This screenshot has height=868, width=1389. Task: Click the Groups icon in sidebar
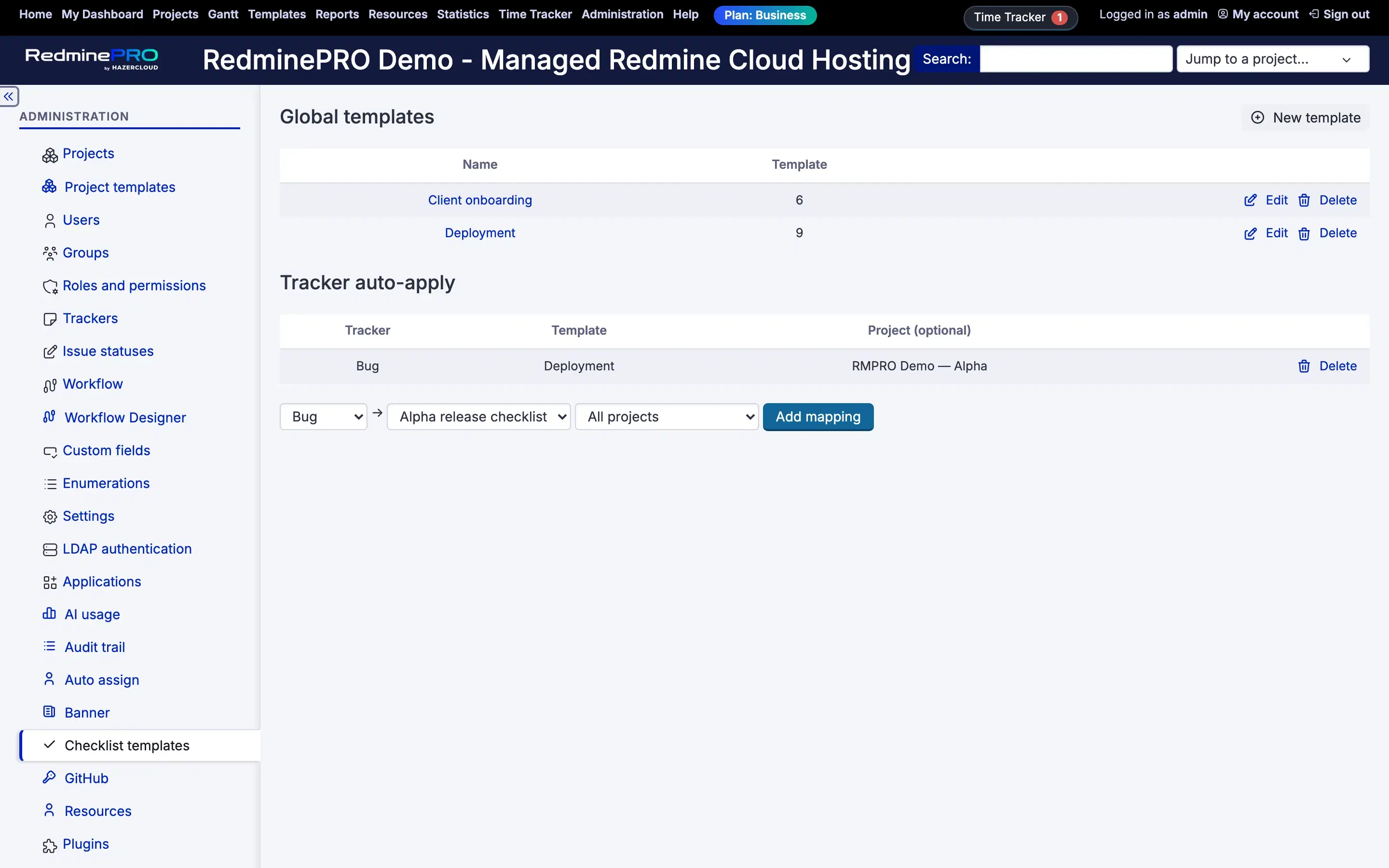(x=50, y=253)
